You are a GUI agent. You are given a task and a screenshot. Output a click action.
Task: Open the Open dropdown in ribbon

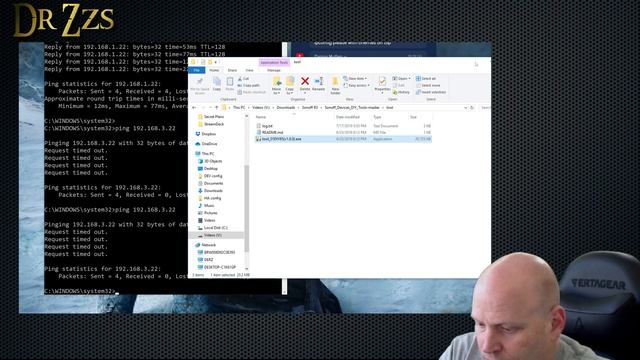pyautogui.click(x=402, y=78)
